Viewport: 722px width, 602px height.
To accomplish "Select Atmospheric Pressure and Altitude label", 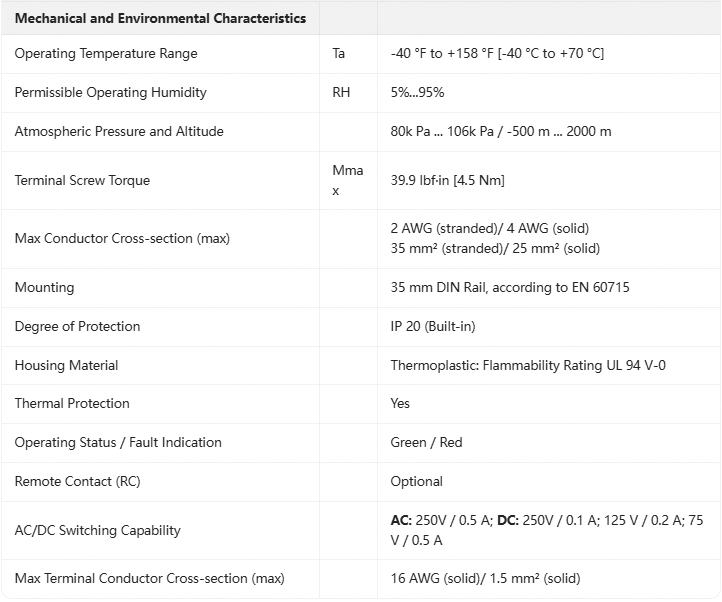I will (119, 132).
